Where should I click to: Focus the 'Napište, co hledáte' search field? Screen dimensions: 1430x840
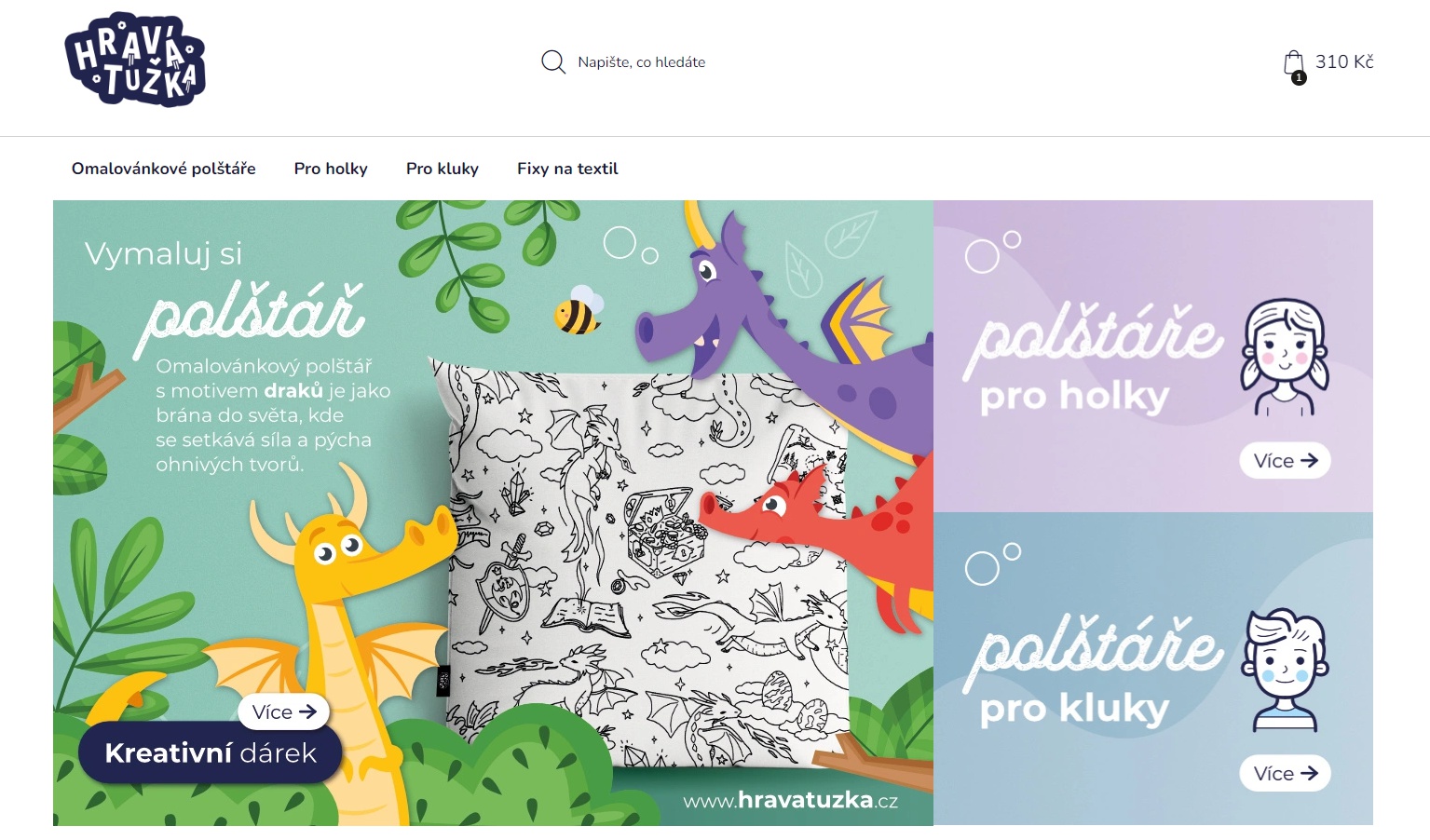641,62
